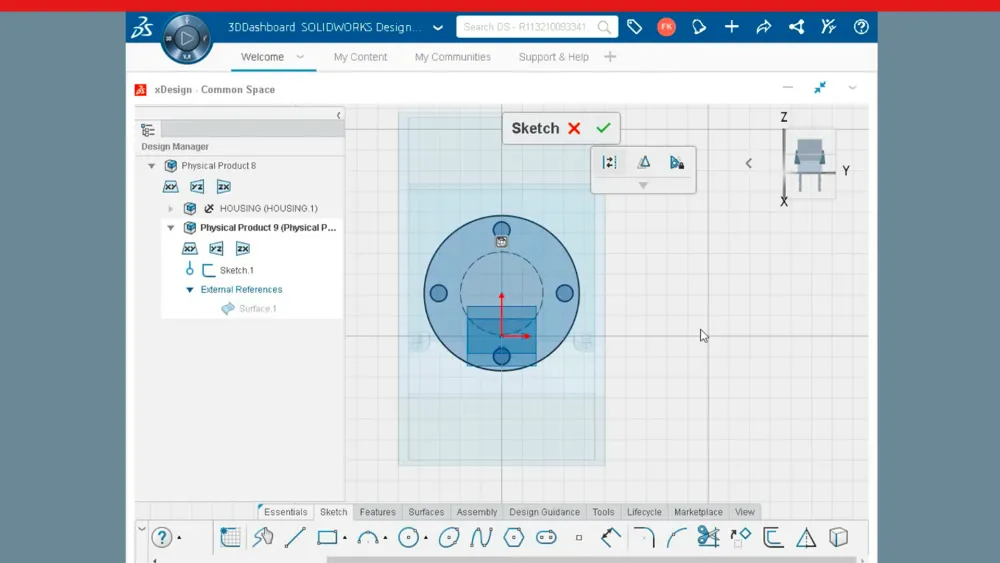The width and height of the screenshot is (1000, 563).
Task: Click the bottom toolbar horizontal scrollbar
Action: coord(591,560)
